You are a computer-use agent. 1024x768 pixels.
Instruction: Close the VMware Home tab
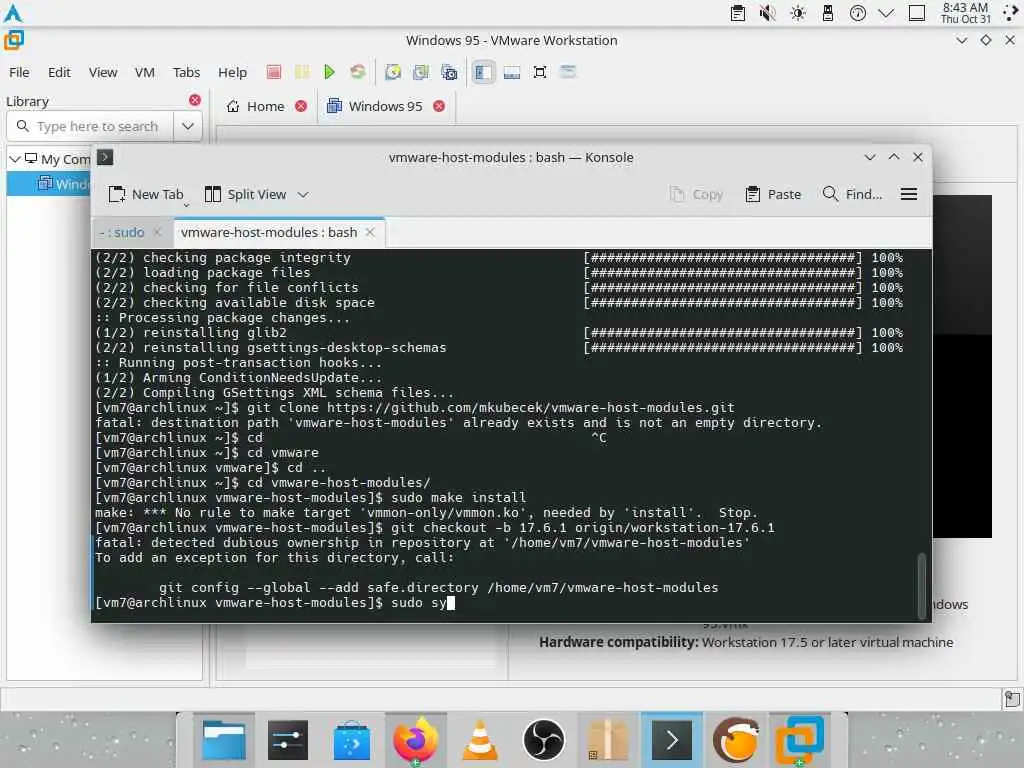tap(300, 106)
